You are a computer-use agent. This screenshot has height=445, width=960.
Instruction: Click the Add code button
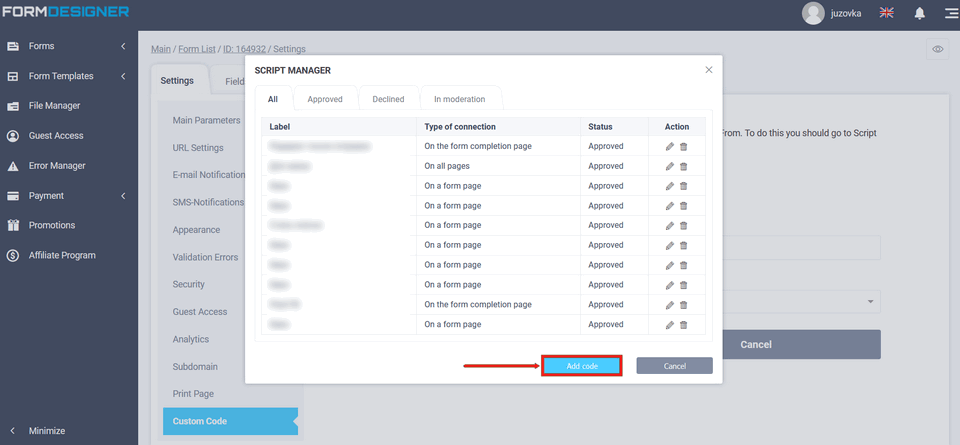coord(581,366)
